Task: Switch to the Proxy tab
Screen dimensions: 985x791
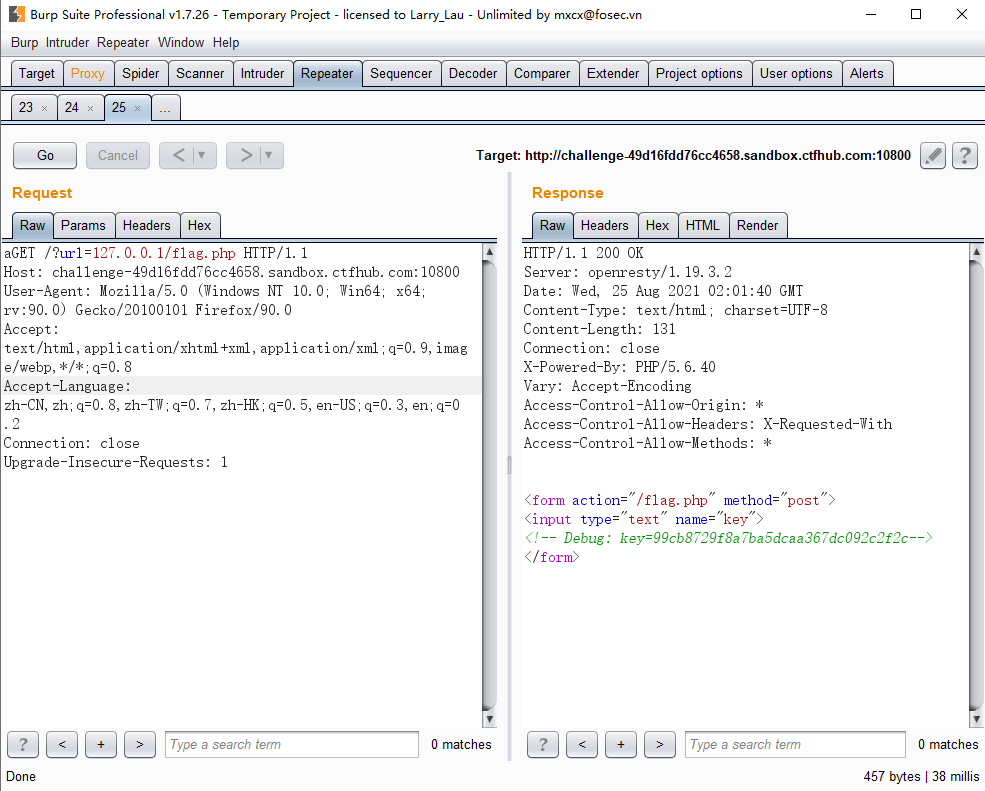Action: click(x=88, y=74)
